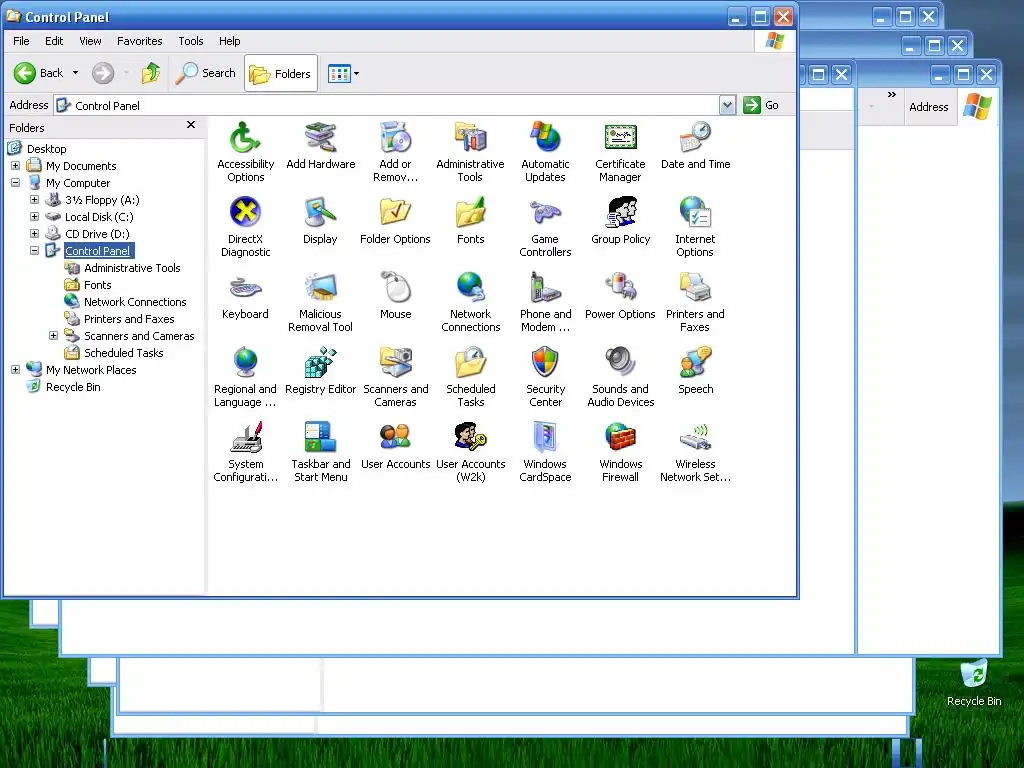
Task: Collapse the Control Panel tree node
Action: point(35,251)
